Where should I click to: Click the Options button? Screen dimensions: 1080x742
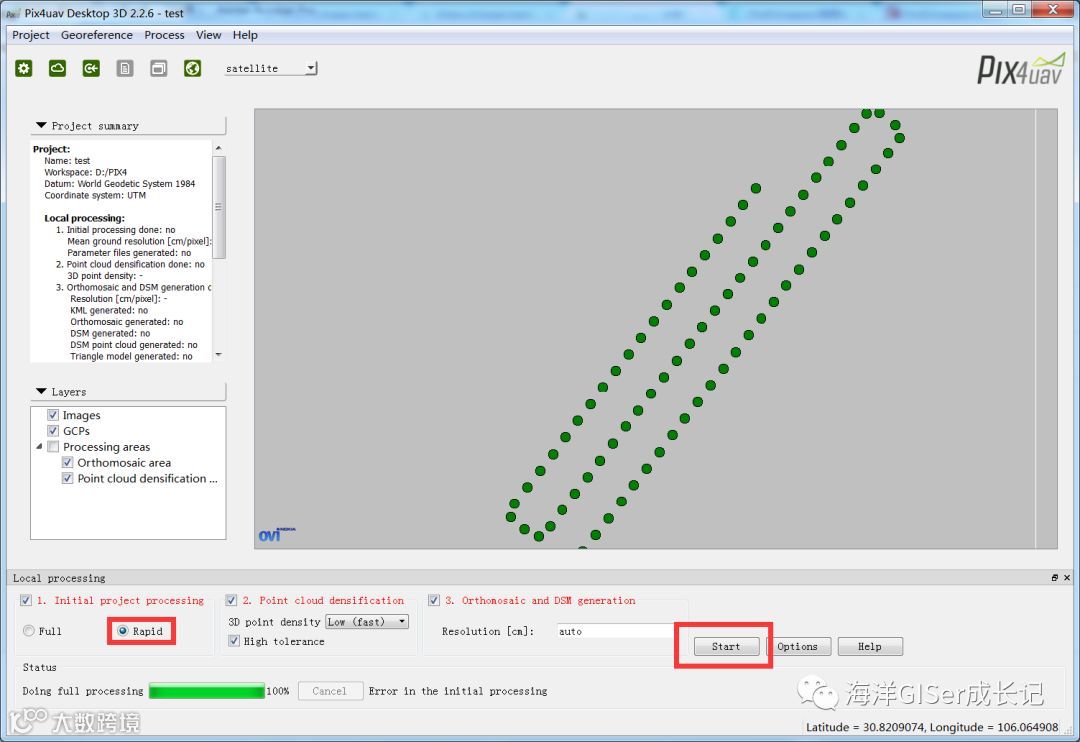coord(798,646)
